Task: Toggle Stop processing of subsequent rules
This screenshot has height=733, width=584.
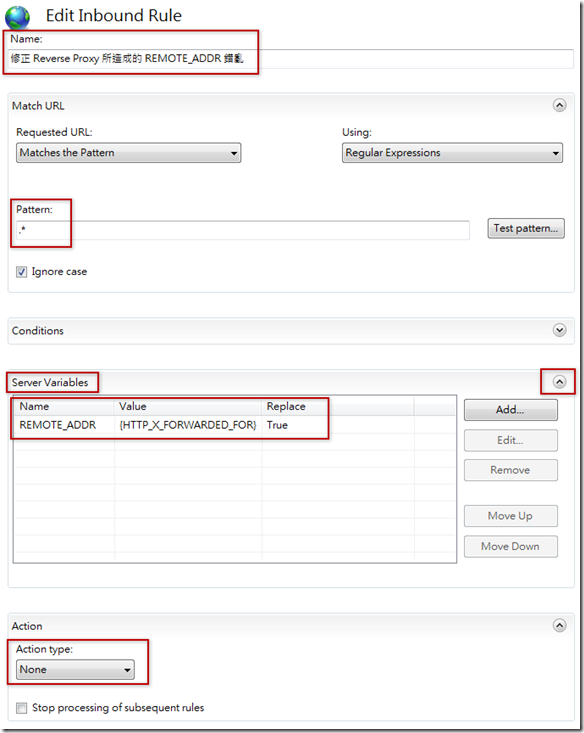Action: click(22, 708)
